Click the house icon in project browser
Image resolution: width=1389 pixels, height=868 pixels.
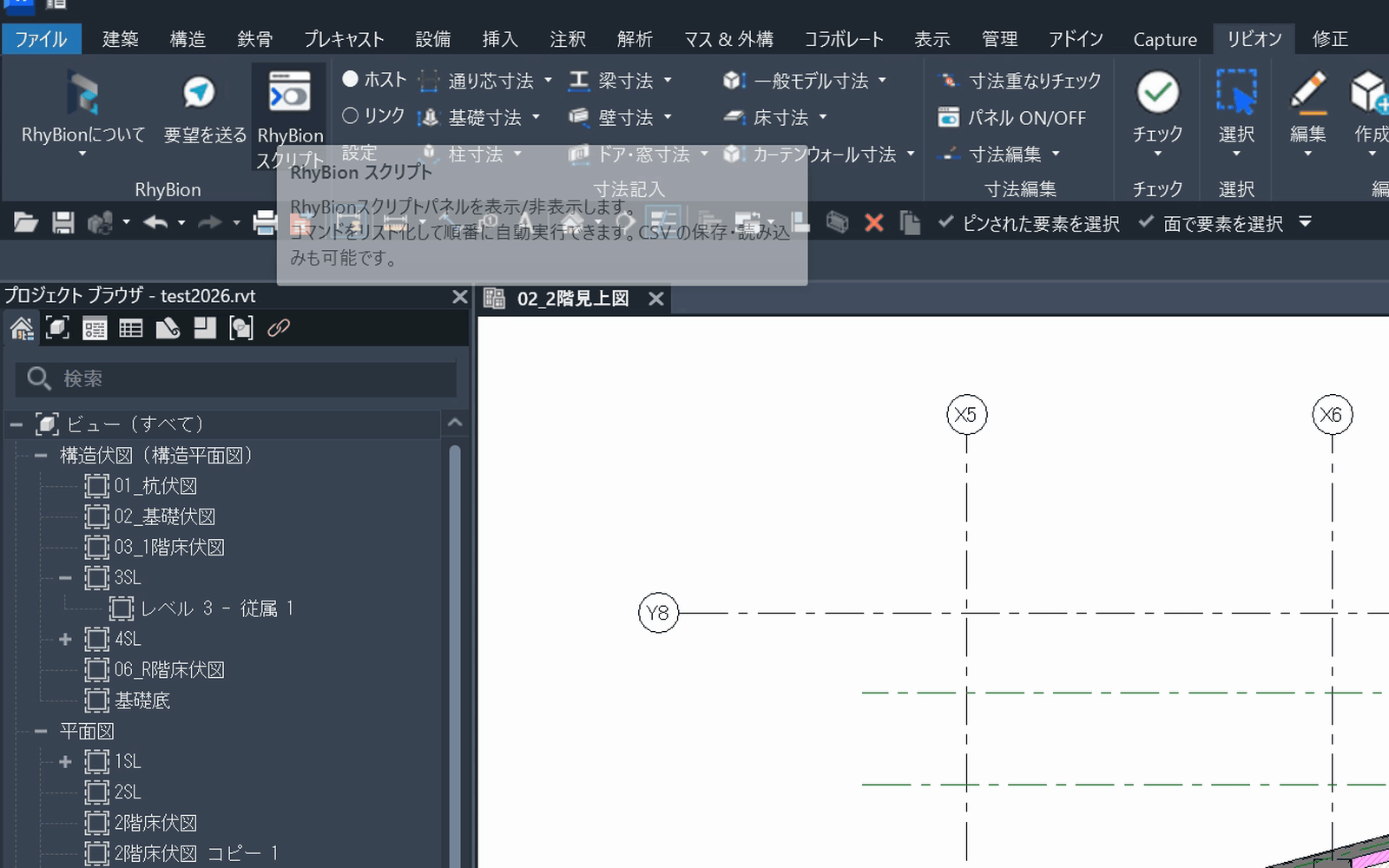pyautogui.click(x=22, y=328)
